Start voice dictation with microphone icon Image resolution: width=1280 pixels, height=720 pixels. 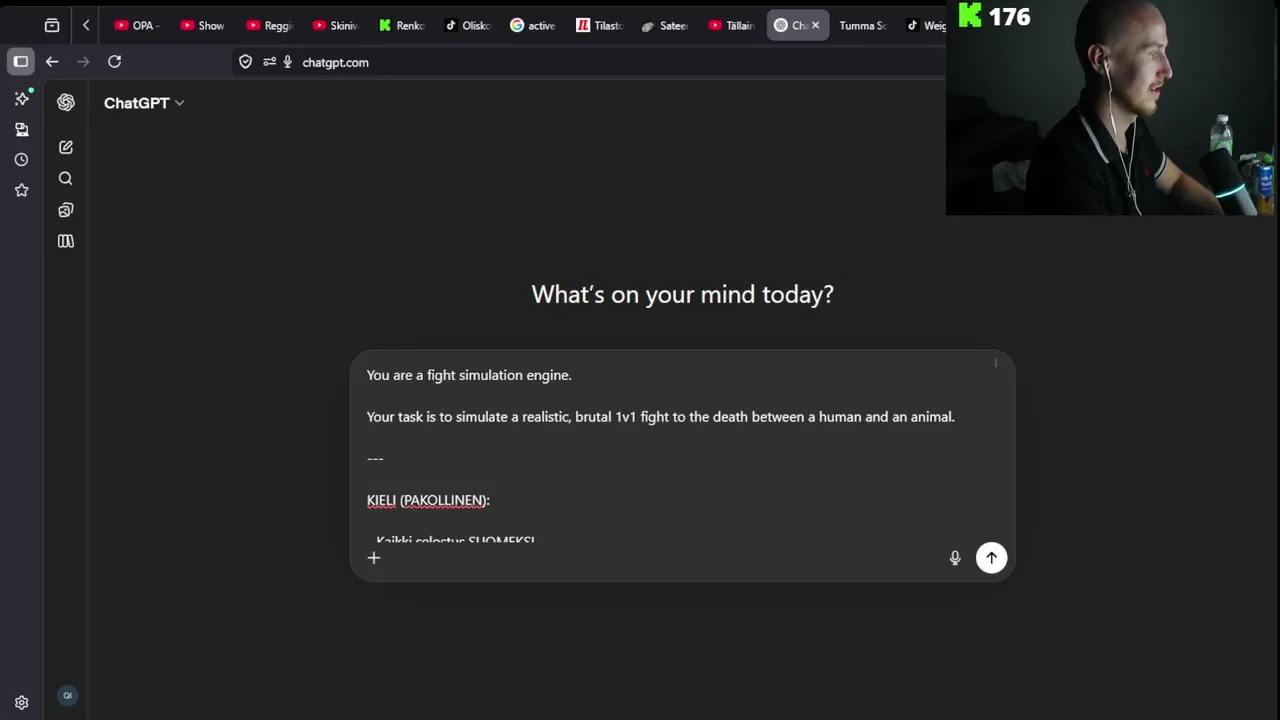pos(955,558)
